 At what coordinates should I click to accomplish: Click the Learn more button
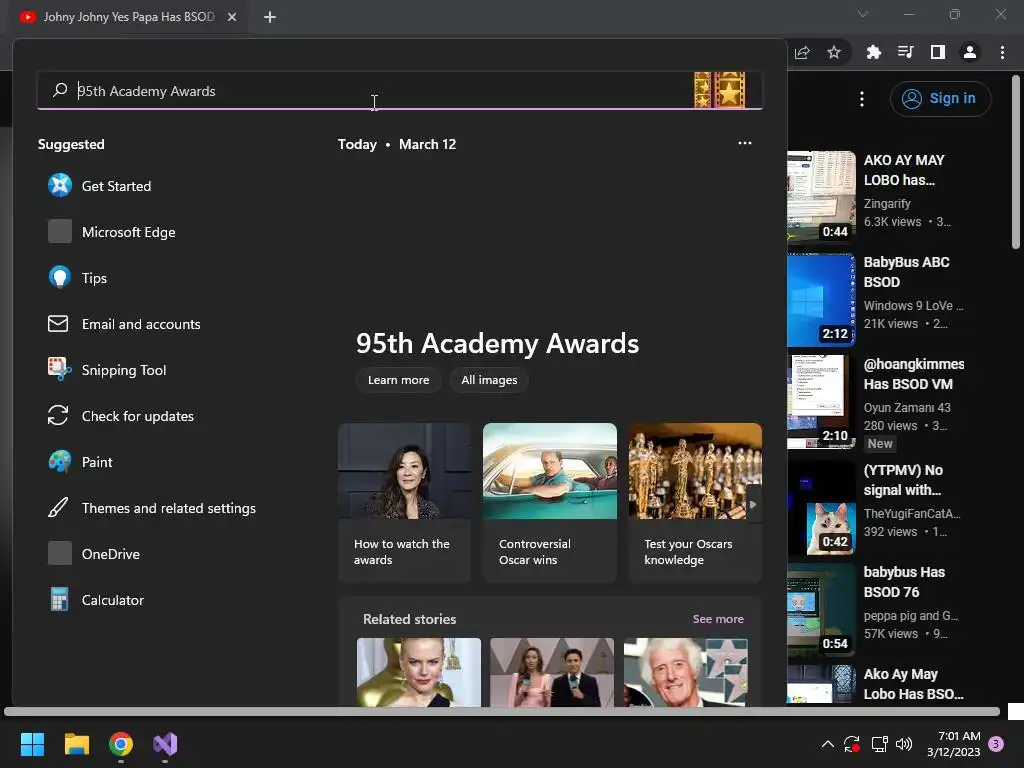(x=398, y=380)
